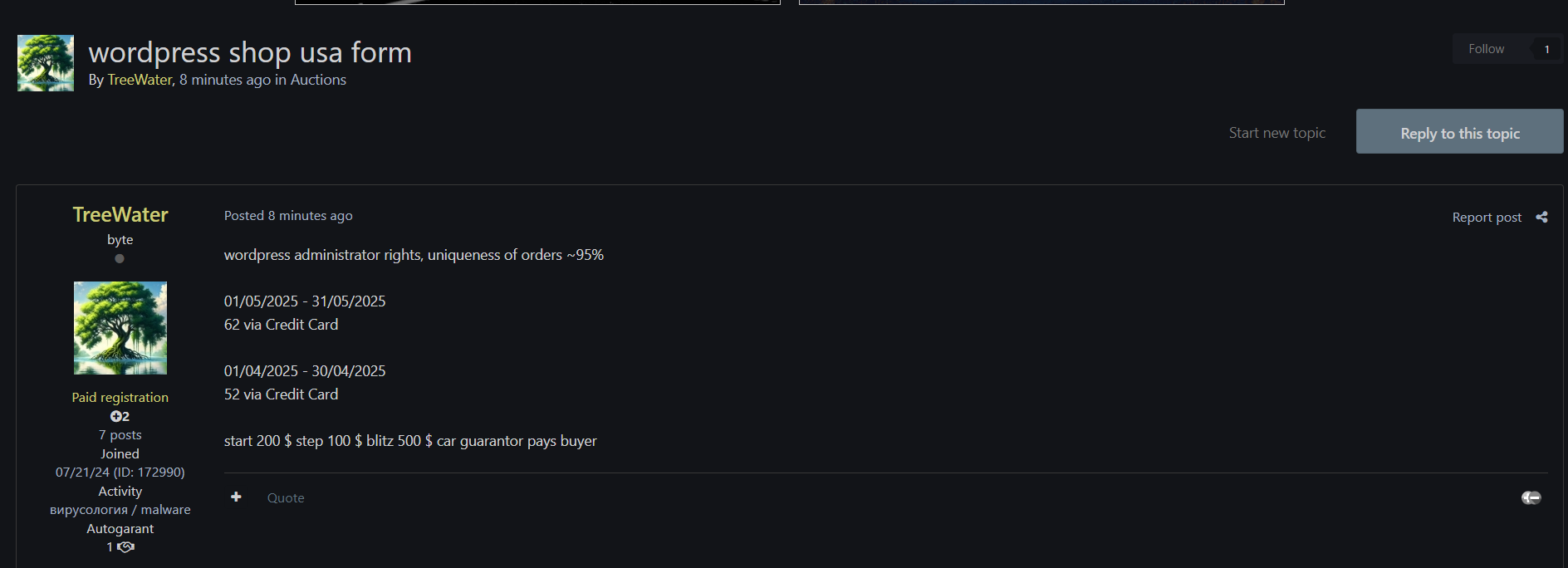Image resolution: width=1568 pixels, height=568 pixels.
Task: Click the multiquote plus icon
Action: point(236,497)
